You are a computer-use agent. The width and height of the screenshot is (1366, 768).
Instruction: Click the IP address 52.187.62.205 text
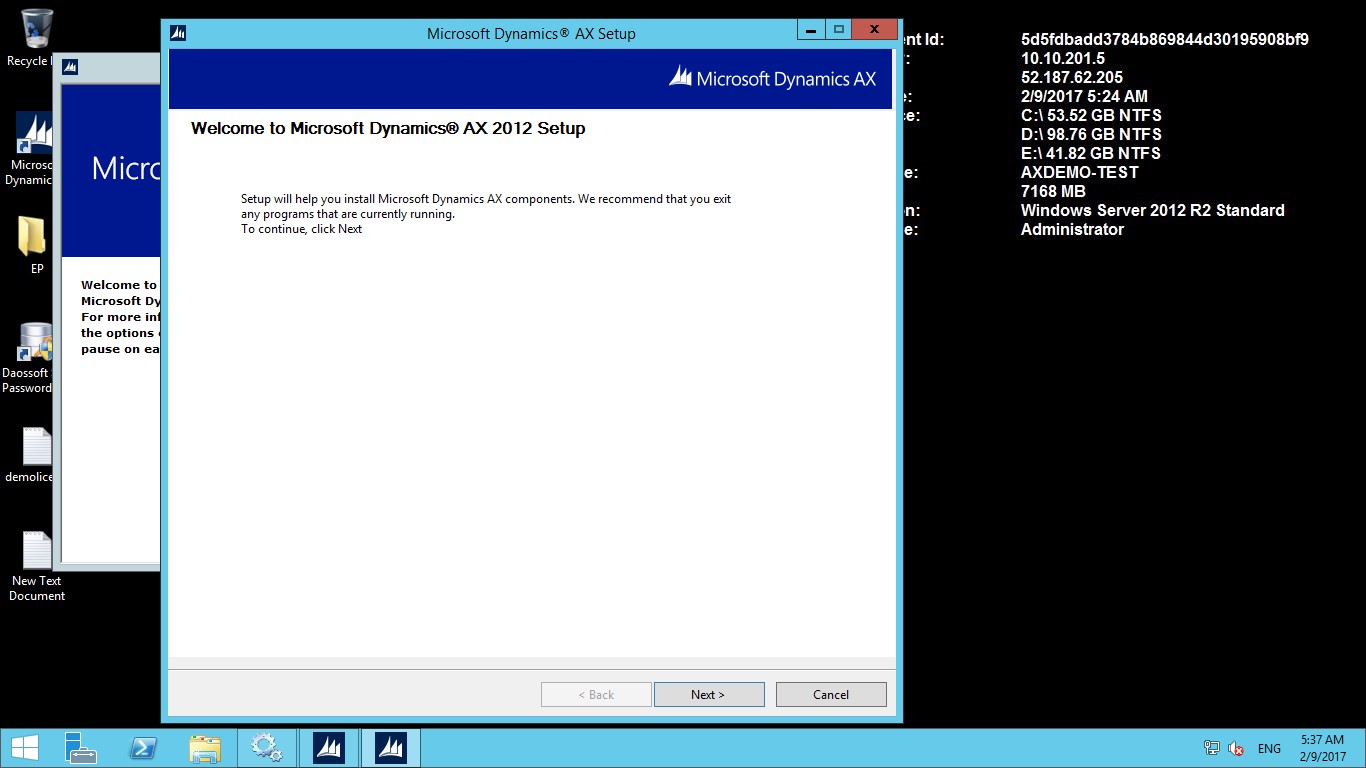(x=1072, y=77)
